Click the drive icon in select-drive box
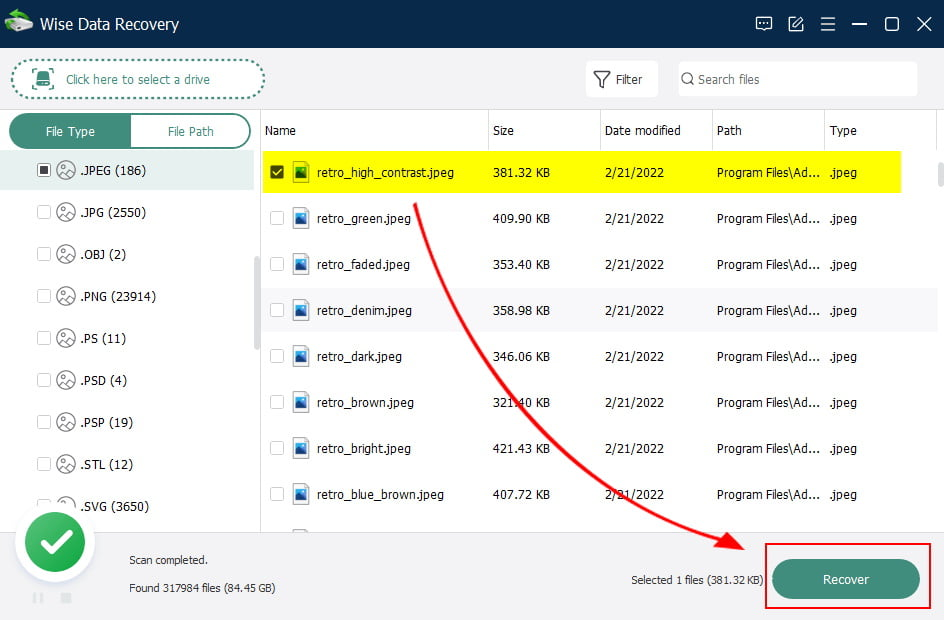The width and height of the screenshot is (944, 620). (x=43, y=79)
